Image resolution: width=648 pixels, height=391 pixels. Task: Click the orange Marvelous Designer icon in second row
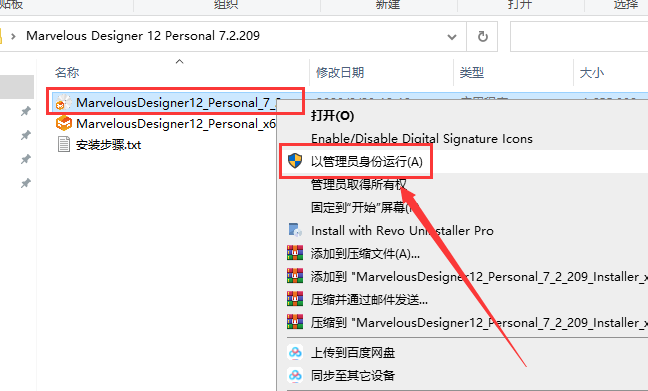pos(64,124)
